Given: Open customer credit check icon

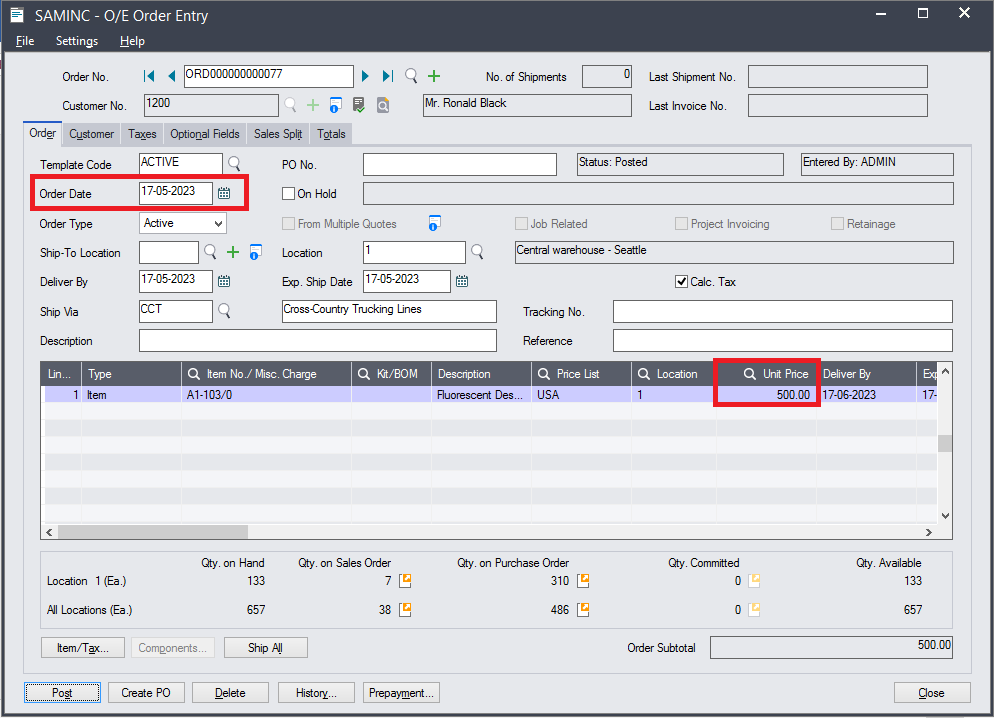Looking at the screenshot, I should [x=359, y=105].
